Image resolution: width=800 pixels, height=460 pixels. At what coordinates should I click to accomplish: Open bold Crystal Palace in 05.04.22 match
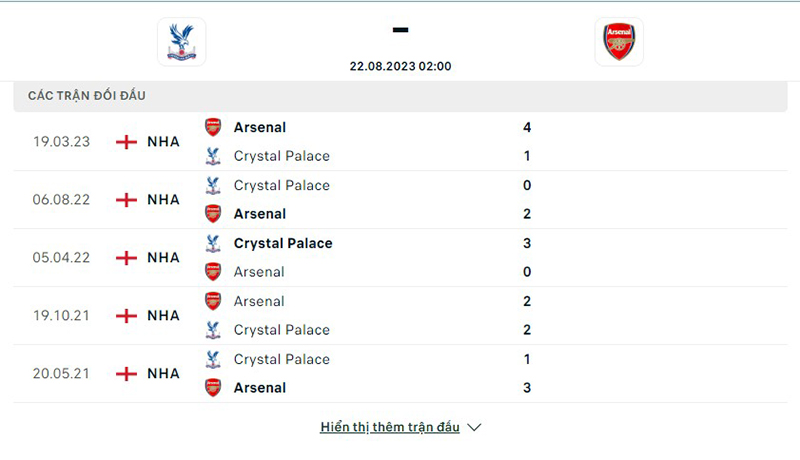(283, 243)
